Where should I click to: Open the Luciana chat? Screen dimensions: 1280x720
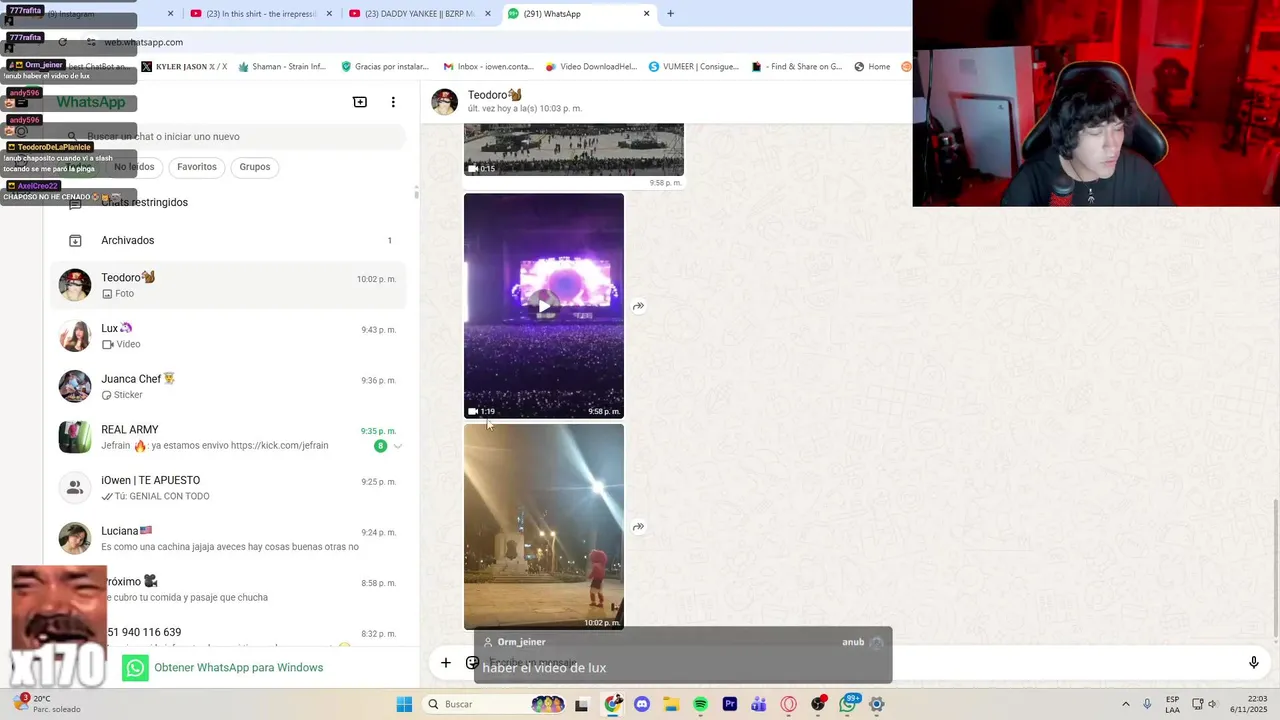point(229,538)
